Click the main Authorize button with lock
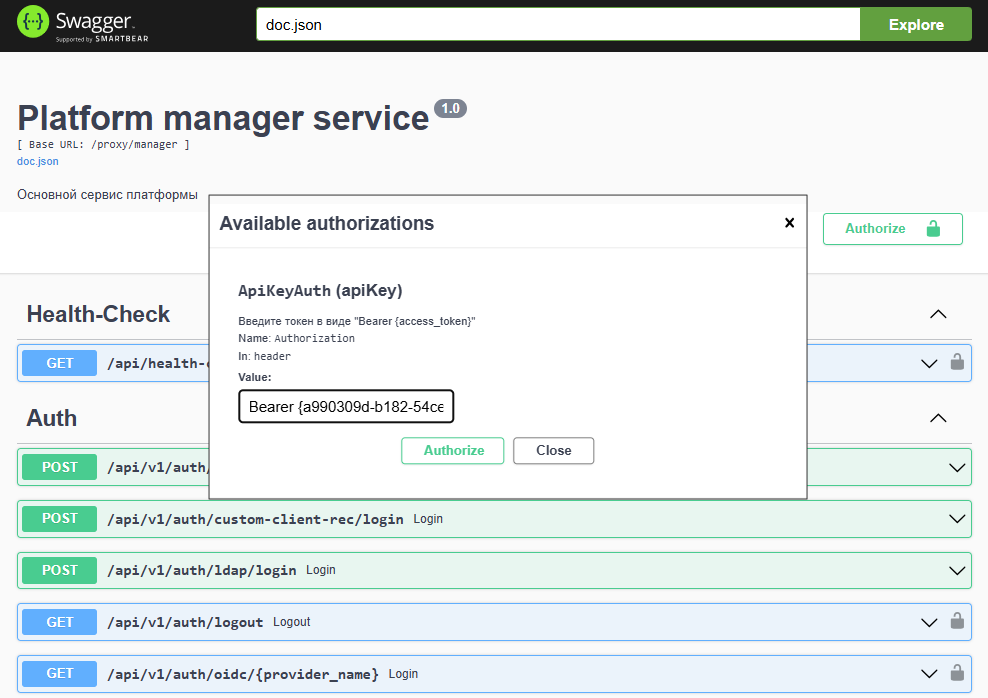 tap(892, 229)
